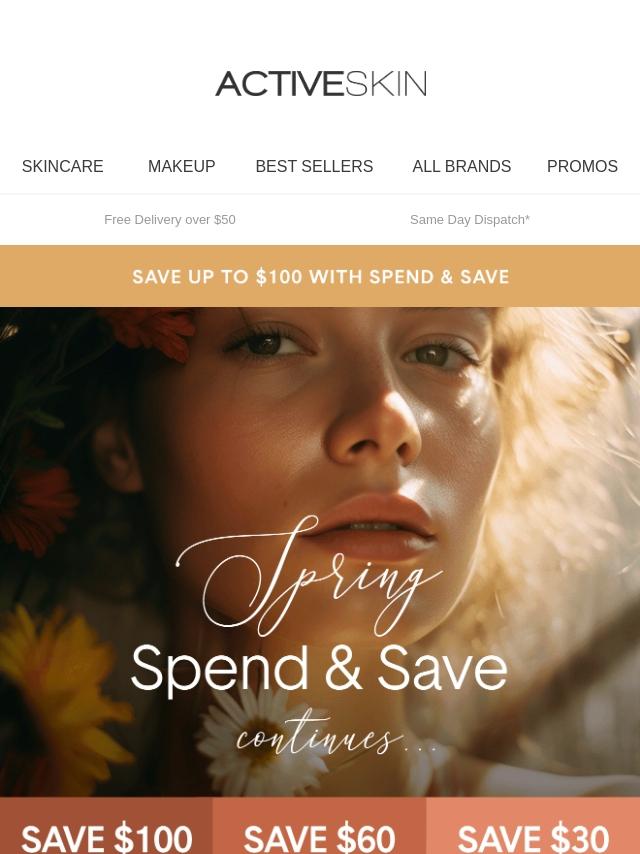
Task: Select the SAVE $100 offer tile
Action: pos(106,826)
